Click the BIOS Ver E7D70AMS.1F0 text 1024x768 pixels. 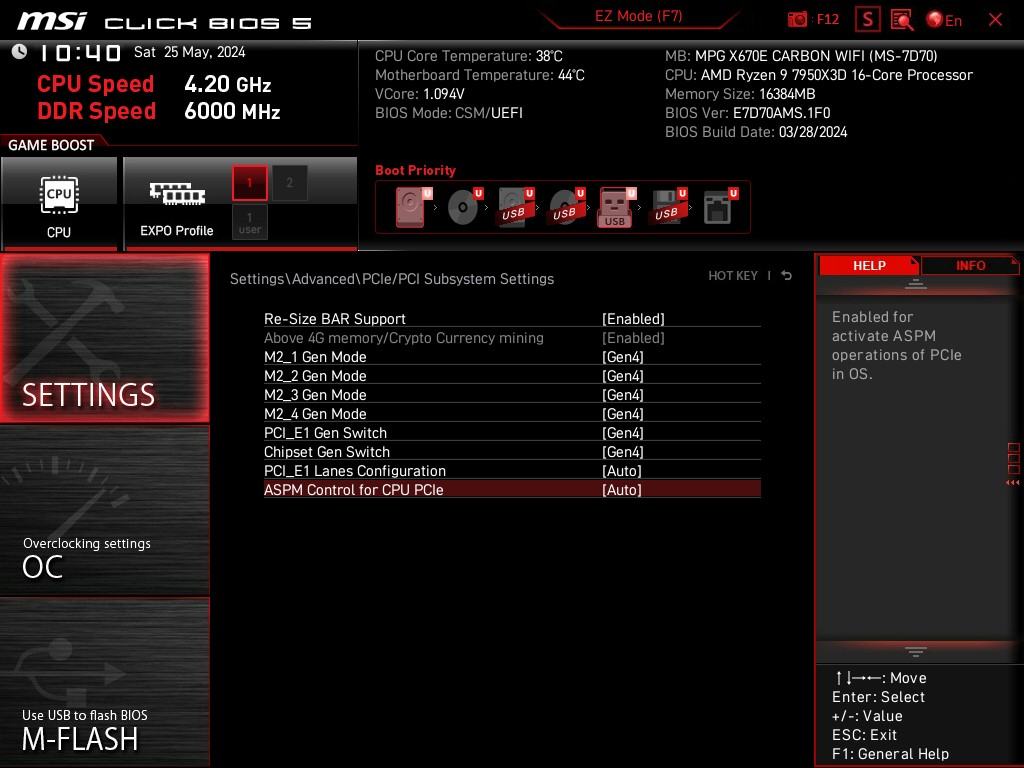coord(747,113)
